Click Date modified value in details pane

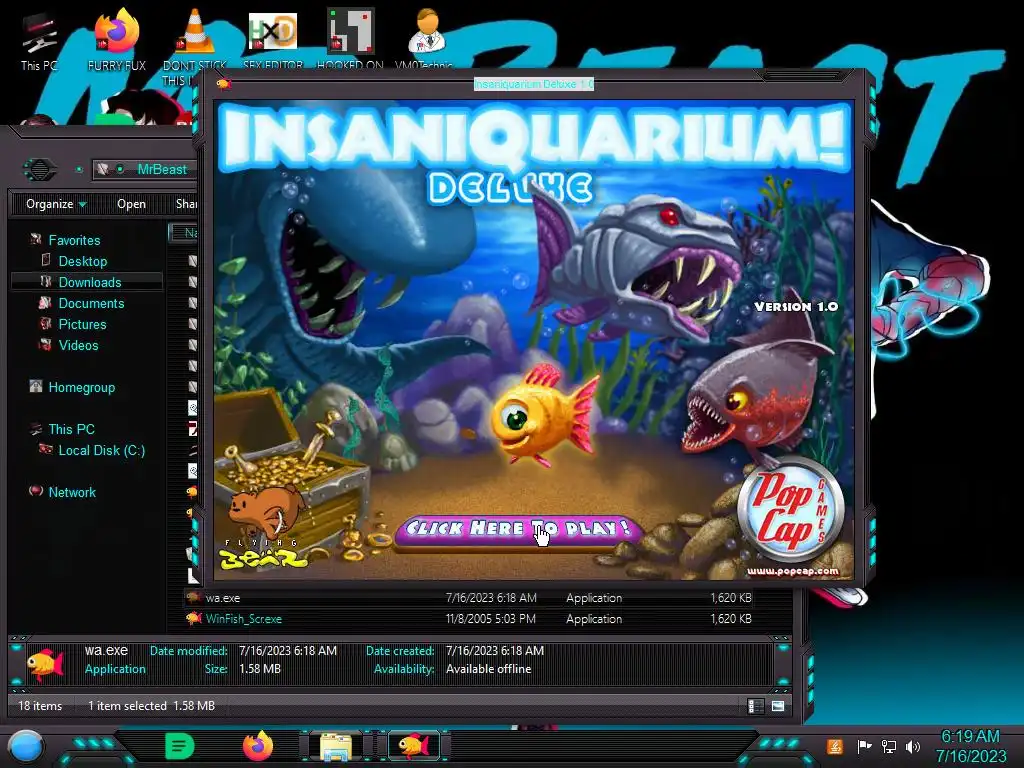287,650
